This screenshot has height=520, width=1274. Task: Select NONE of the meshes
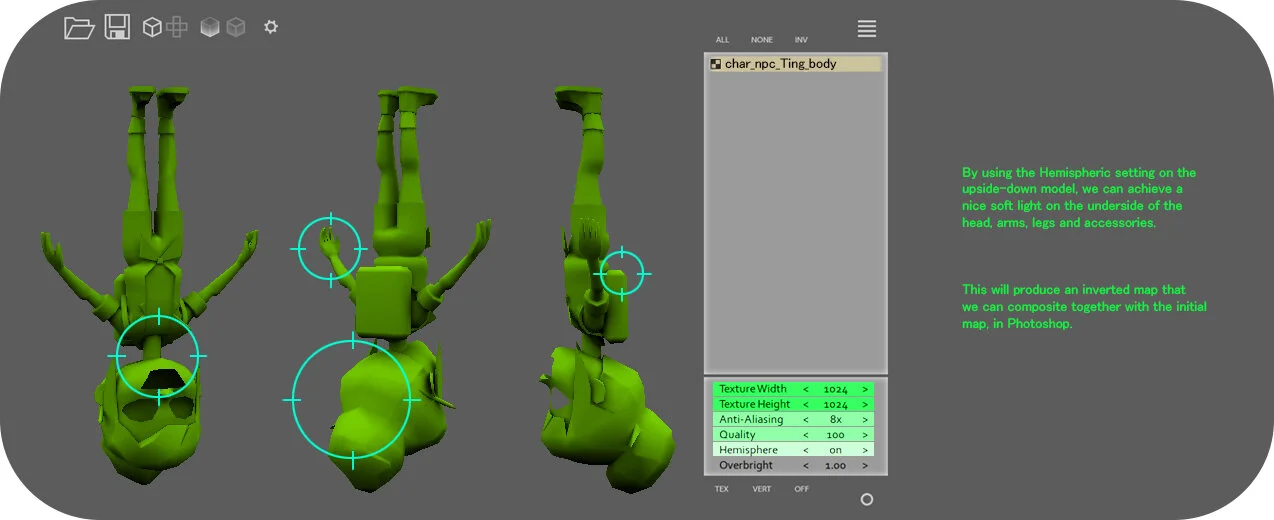(x=762, y=40)
